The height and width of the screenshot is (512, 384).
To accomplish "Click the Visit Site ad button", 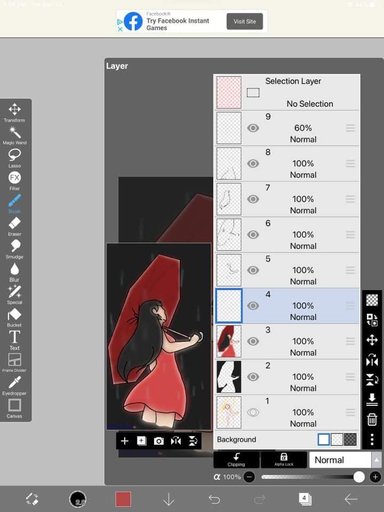I will pos(245,21).
